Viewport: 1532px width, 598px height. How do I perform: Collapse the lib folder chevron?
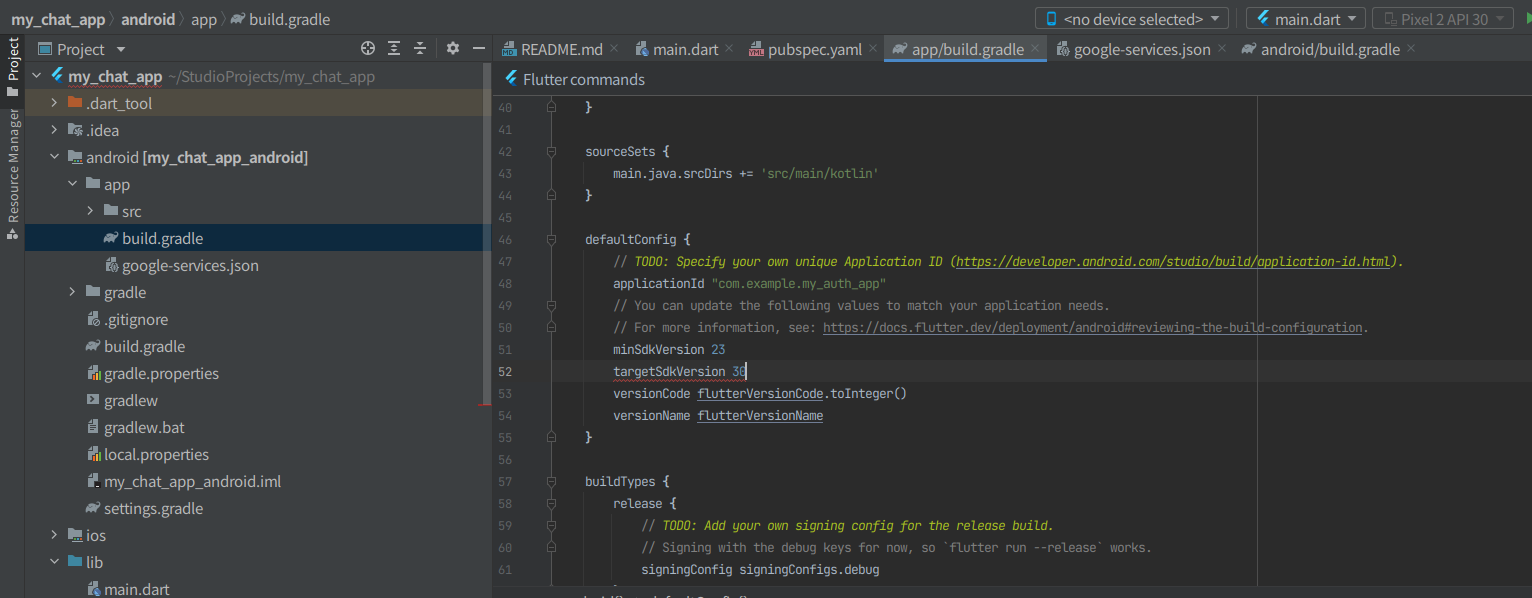[x=54, y=563]
